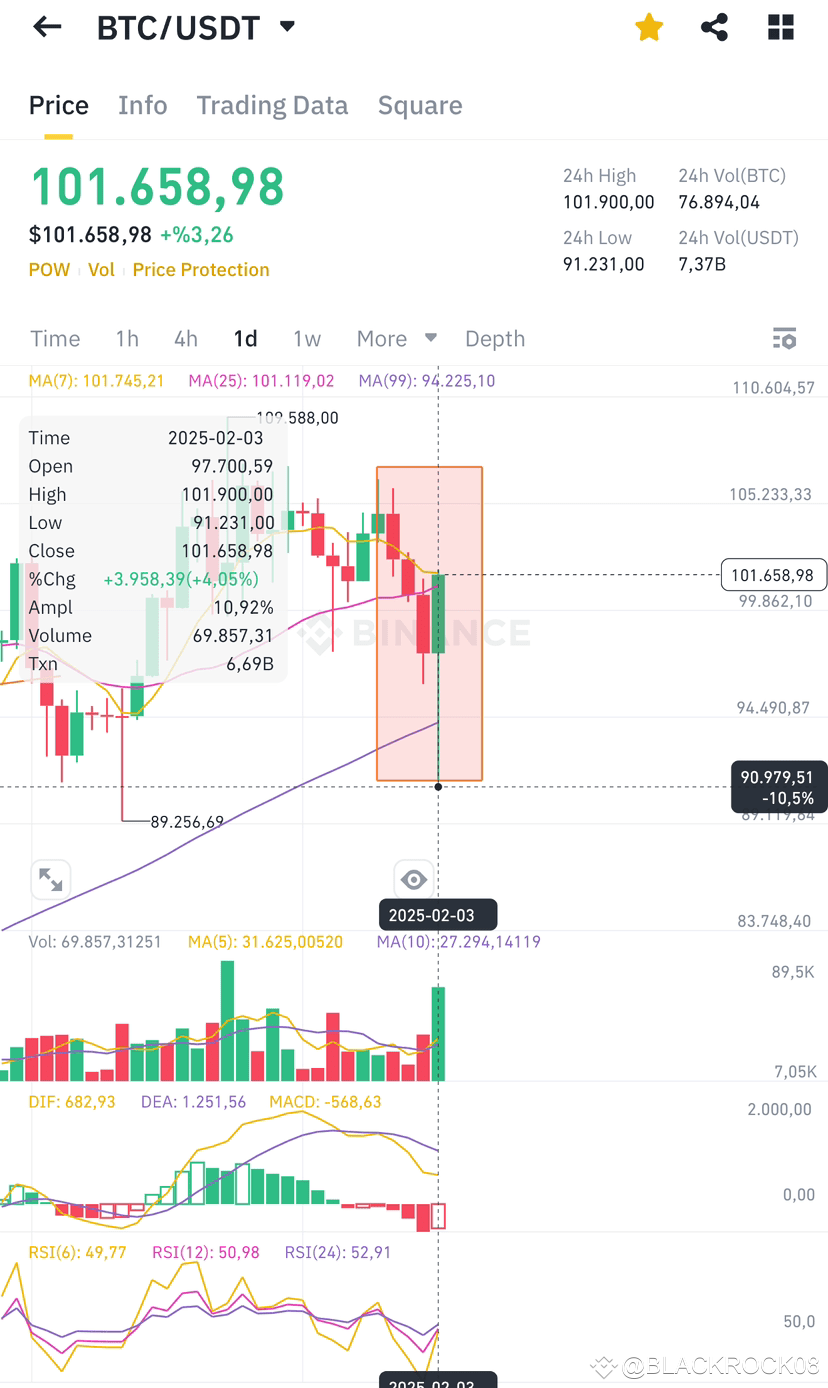This screenshot has height=1388, width=828.
Task: Open the share icon for BTC/USDT
Action: (714, 27)
